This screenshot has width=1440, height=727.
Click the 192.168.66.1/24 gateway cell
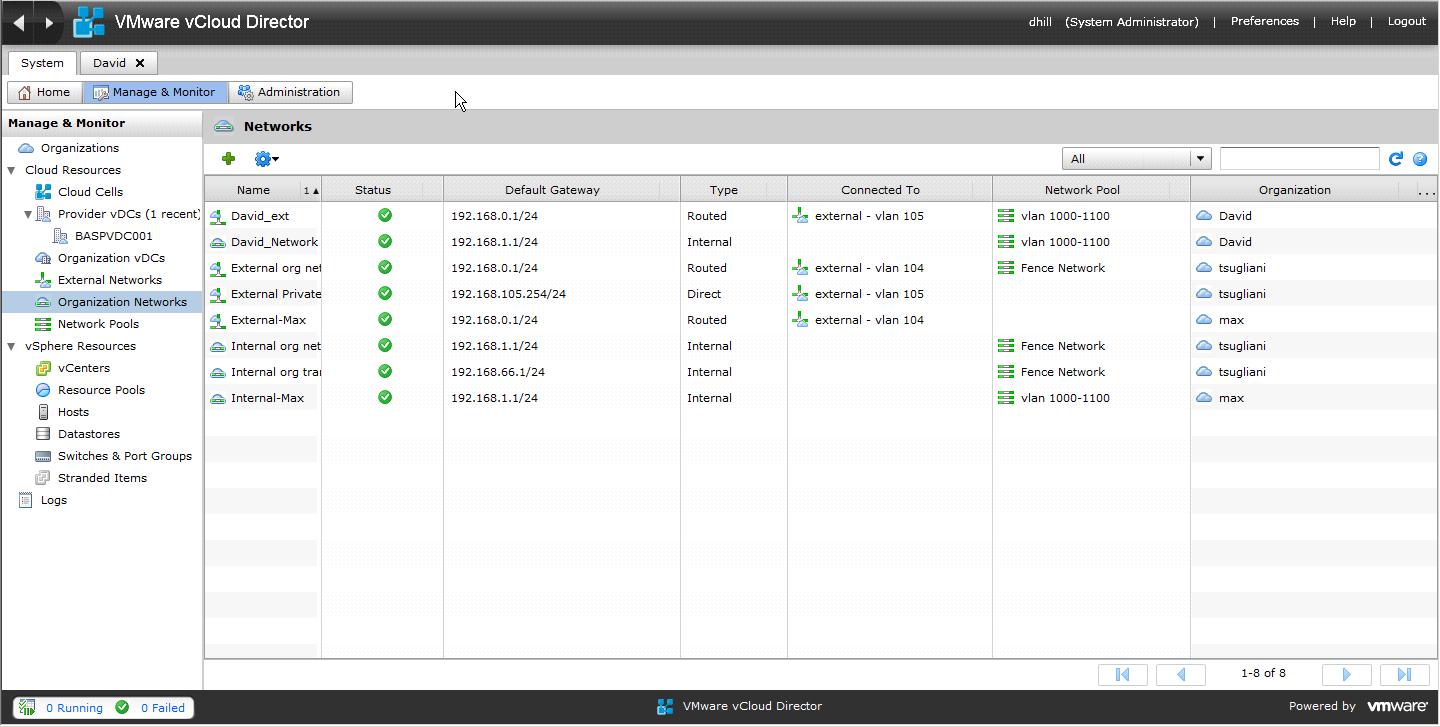click(x=500, y=372)
